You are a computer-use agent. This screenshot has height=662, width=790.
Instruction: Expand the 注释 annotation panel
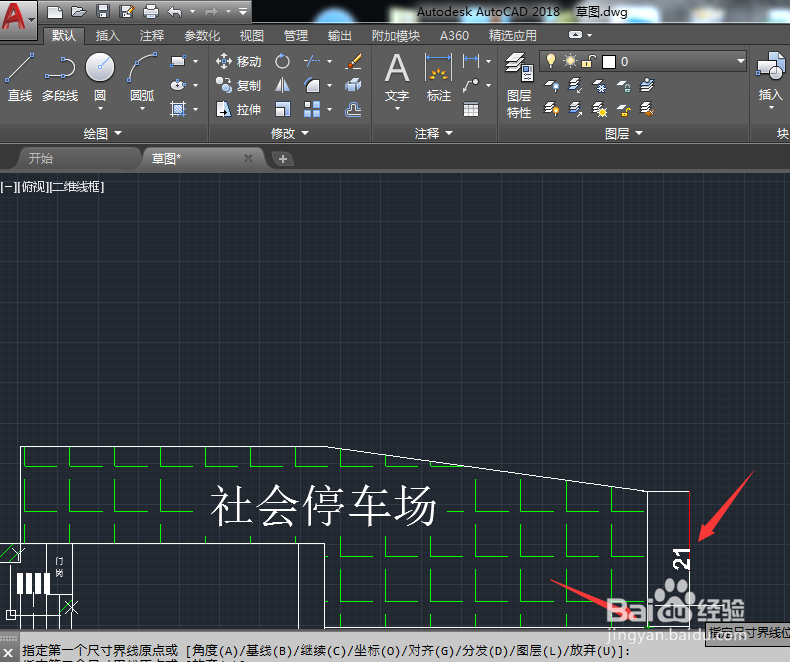click(434, 134)
